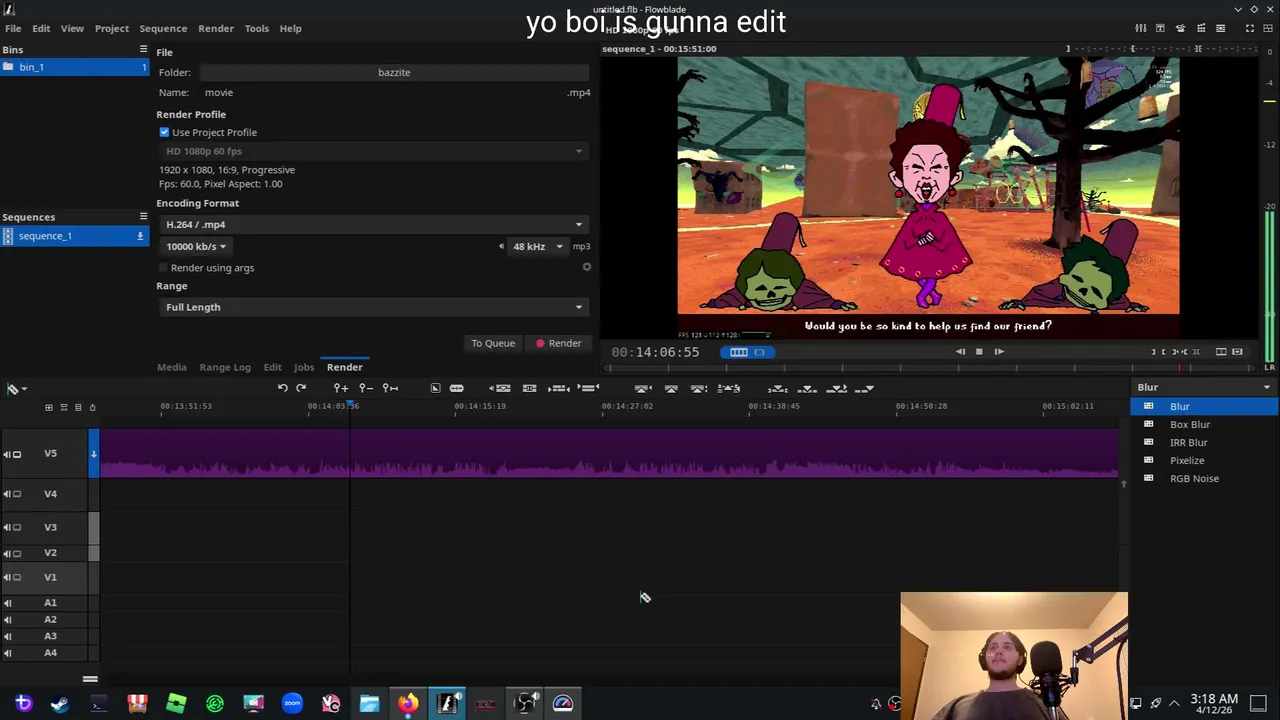The image size is (1280, 720).
Task: Redo edit using the toolbar arrow
Action: pos(301,388)
